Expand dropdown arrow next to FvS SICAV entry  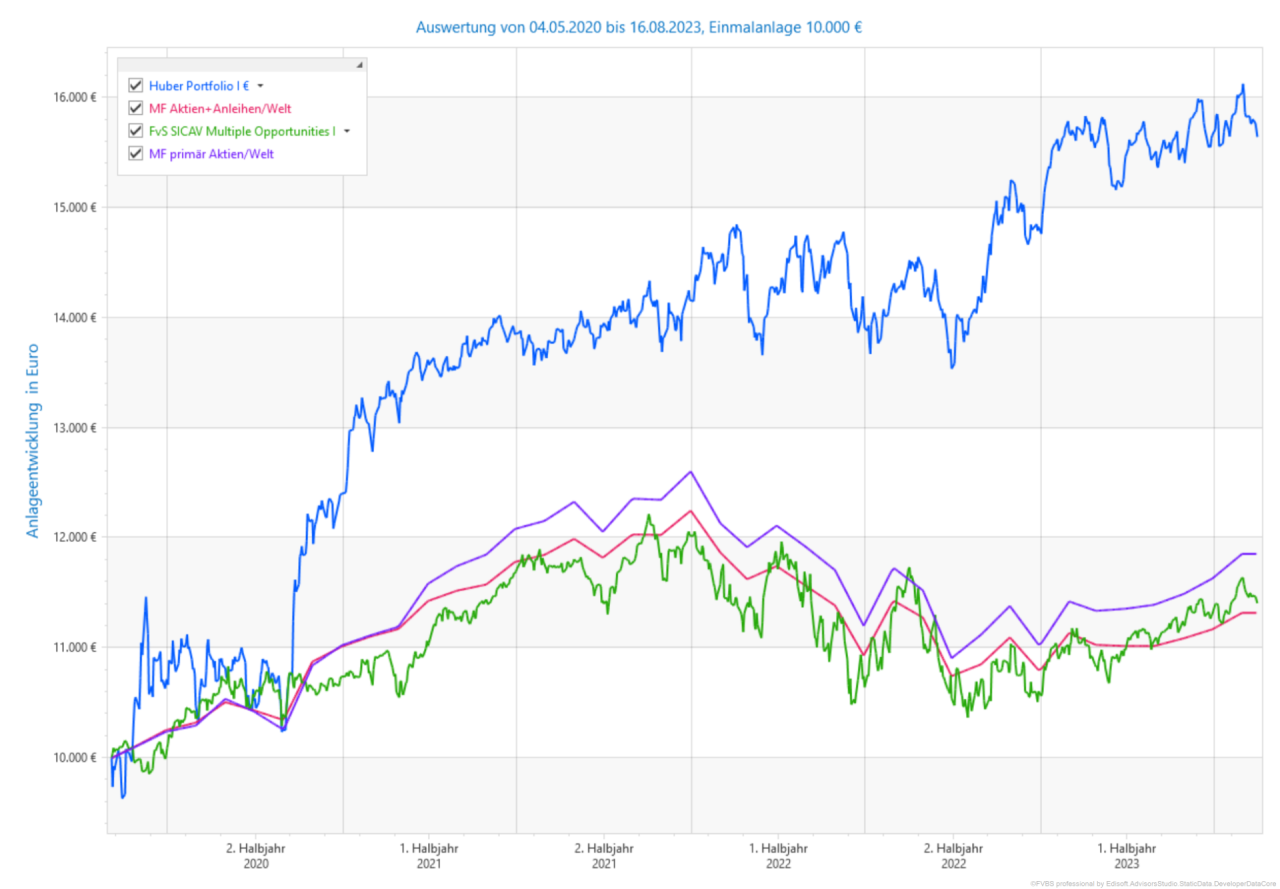pyautogui.click(x=347, y=132)
